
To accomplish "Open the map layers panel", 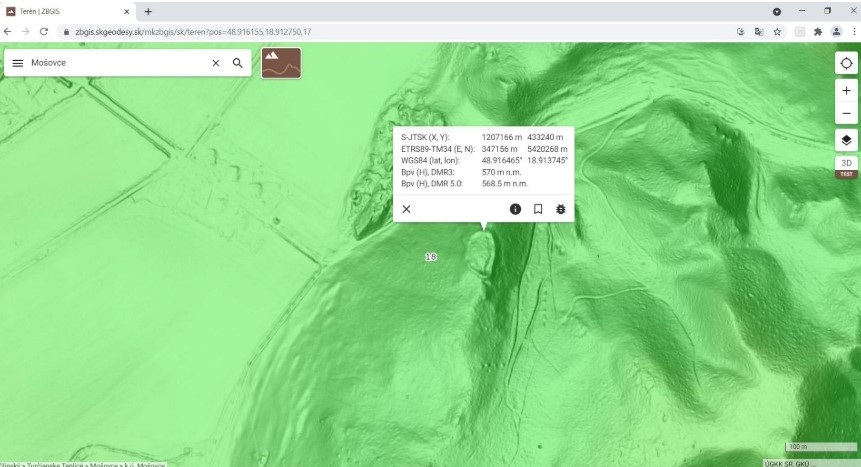I will click(x=846, y=140).
